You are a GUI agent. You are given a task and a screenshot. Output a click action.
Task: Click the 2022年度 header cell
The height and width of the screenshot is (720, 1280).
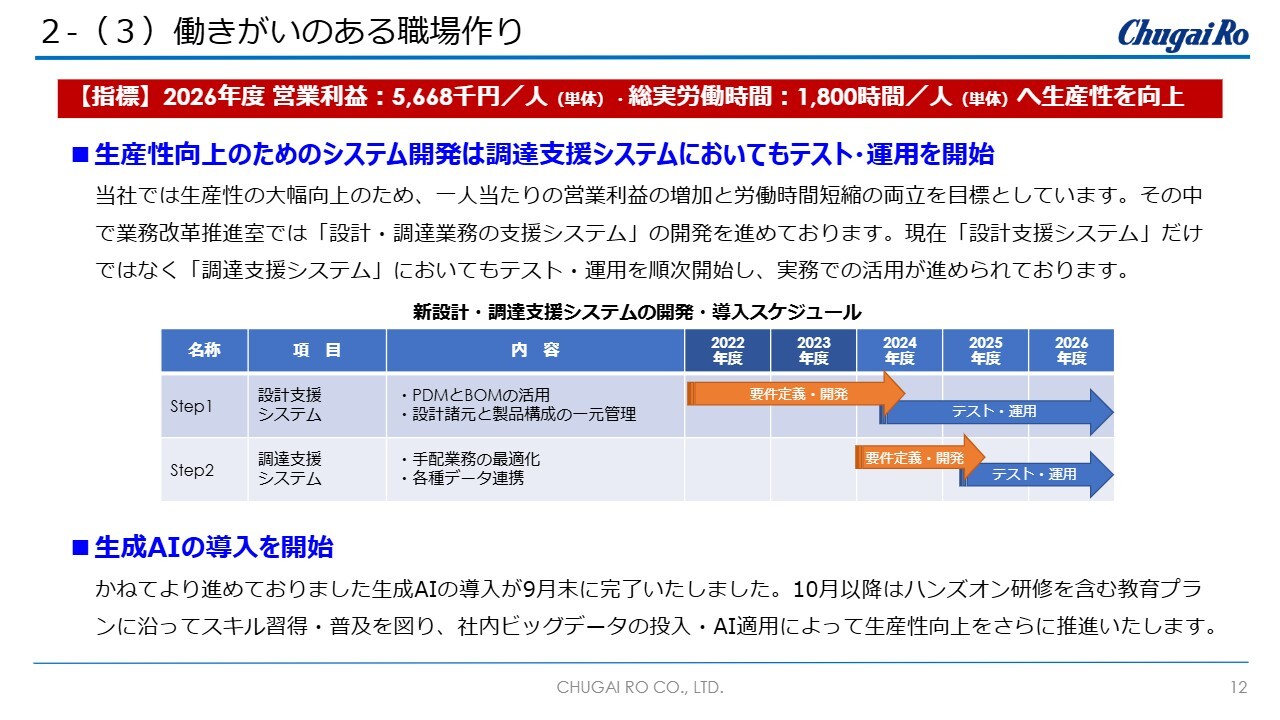[727, 350]
